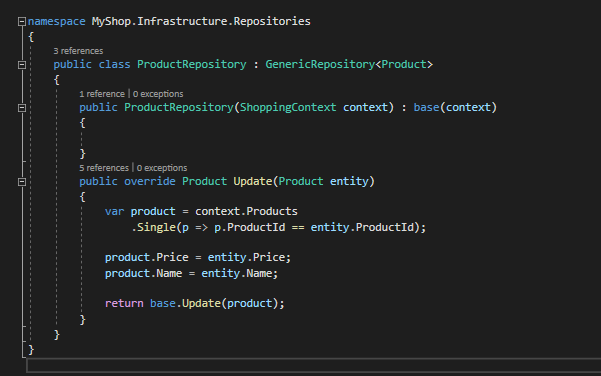Show '0 exceptions' CodeLens above the constructor
The height and width of the screenshot is (376, 601).
click(x=158, y=94)
